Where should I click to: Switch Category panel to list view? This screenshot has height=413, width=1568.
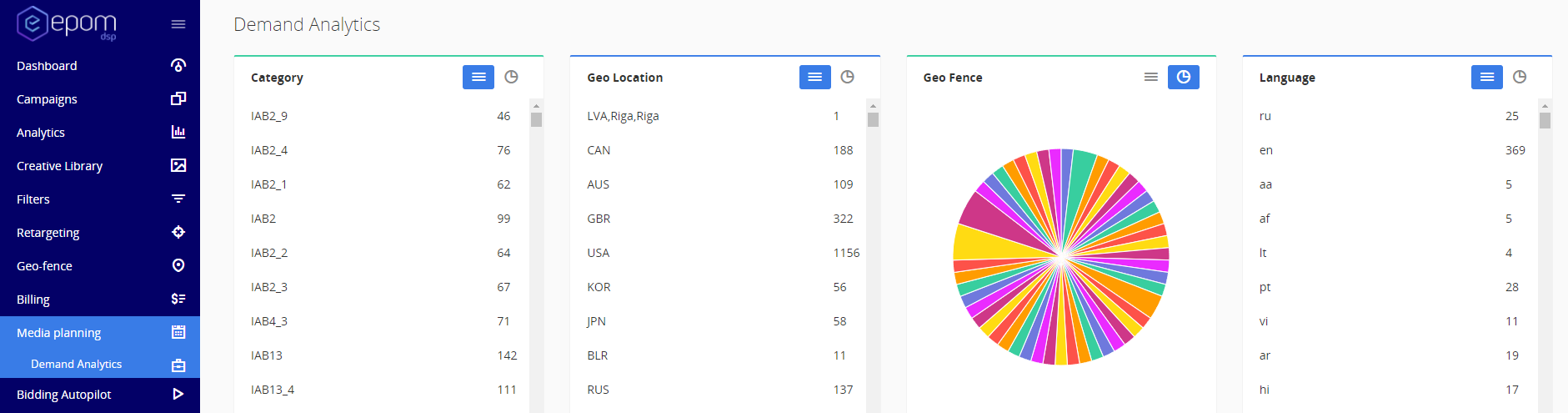478,77
